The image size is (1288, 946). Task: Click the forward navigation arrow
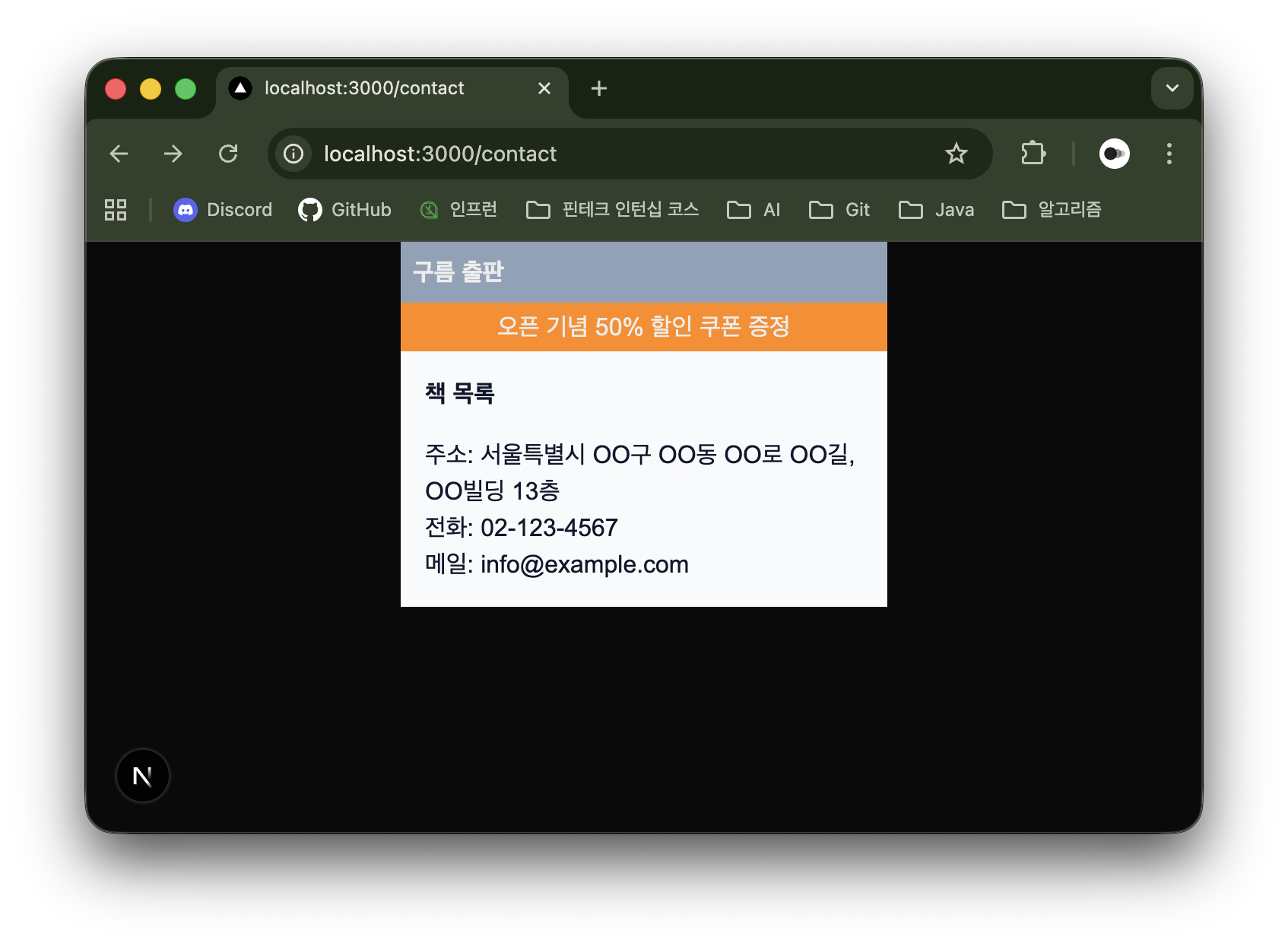point(173,154)
